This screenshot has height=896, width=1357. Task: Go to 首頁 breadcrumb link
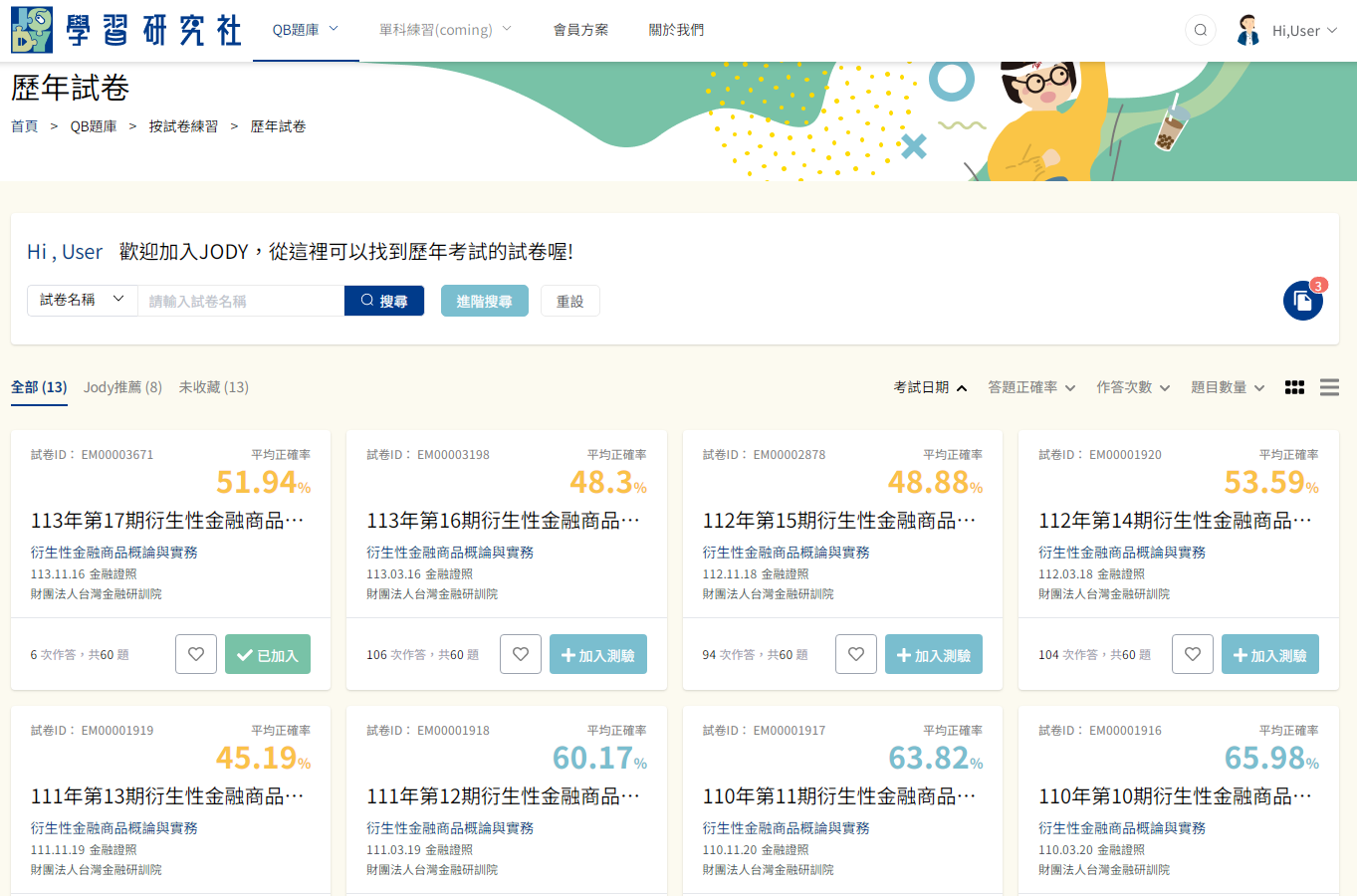click(24, 126)
